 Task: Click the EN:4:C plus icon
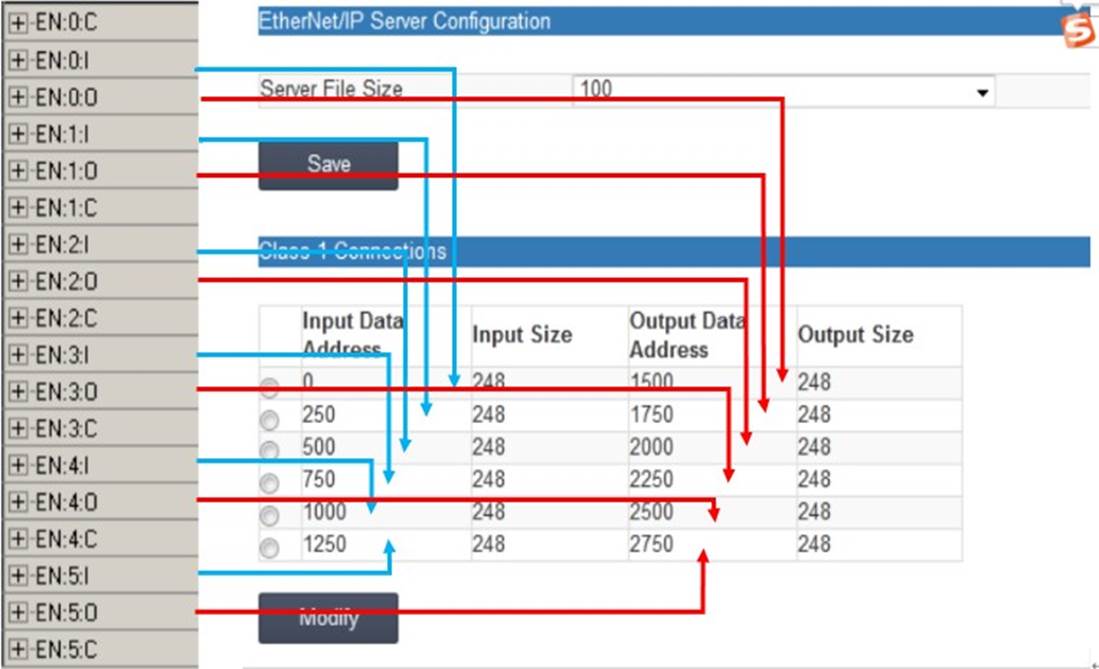click(18, 539)
